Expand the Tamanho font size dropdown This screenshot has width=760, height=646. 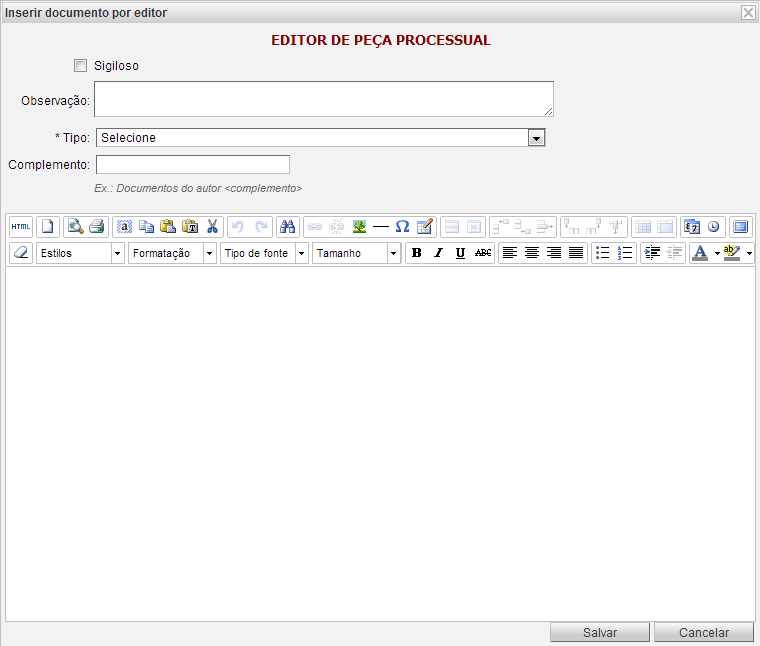click(394, 253)
